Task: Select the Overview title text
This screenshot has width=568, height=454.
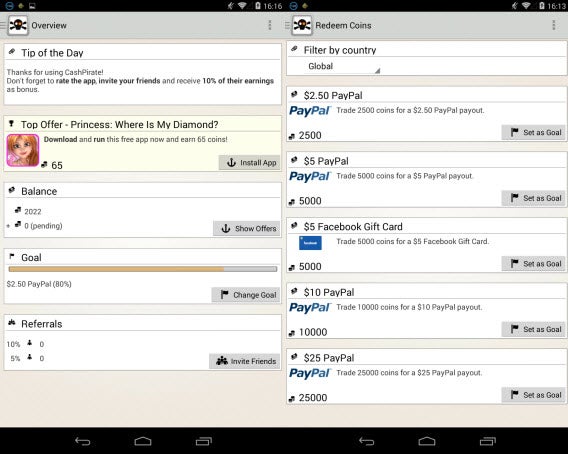Action: pyautogui.click(x=49, y=25)
